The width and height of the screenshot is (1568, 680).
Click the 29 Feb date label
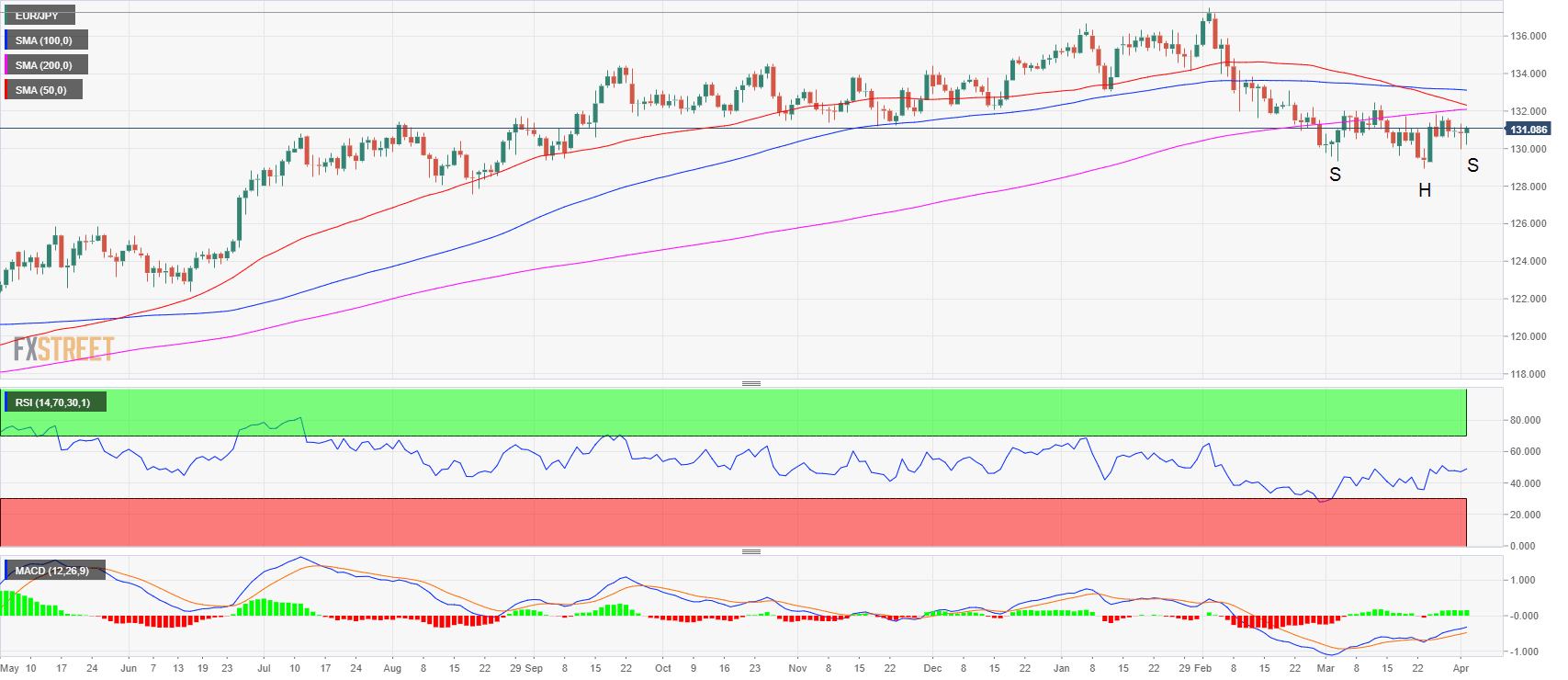[1195, 668]
